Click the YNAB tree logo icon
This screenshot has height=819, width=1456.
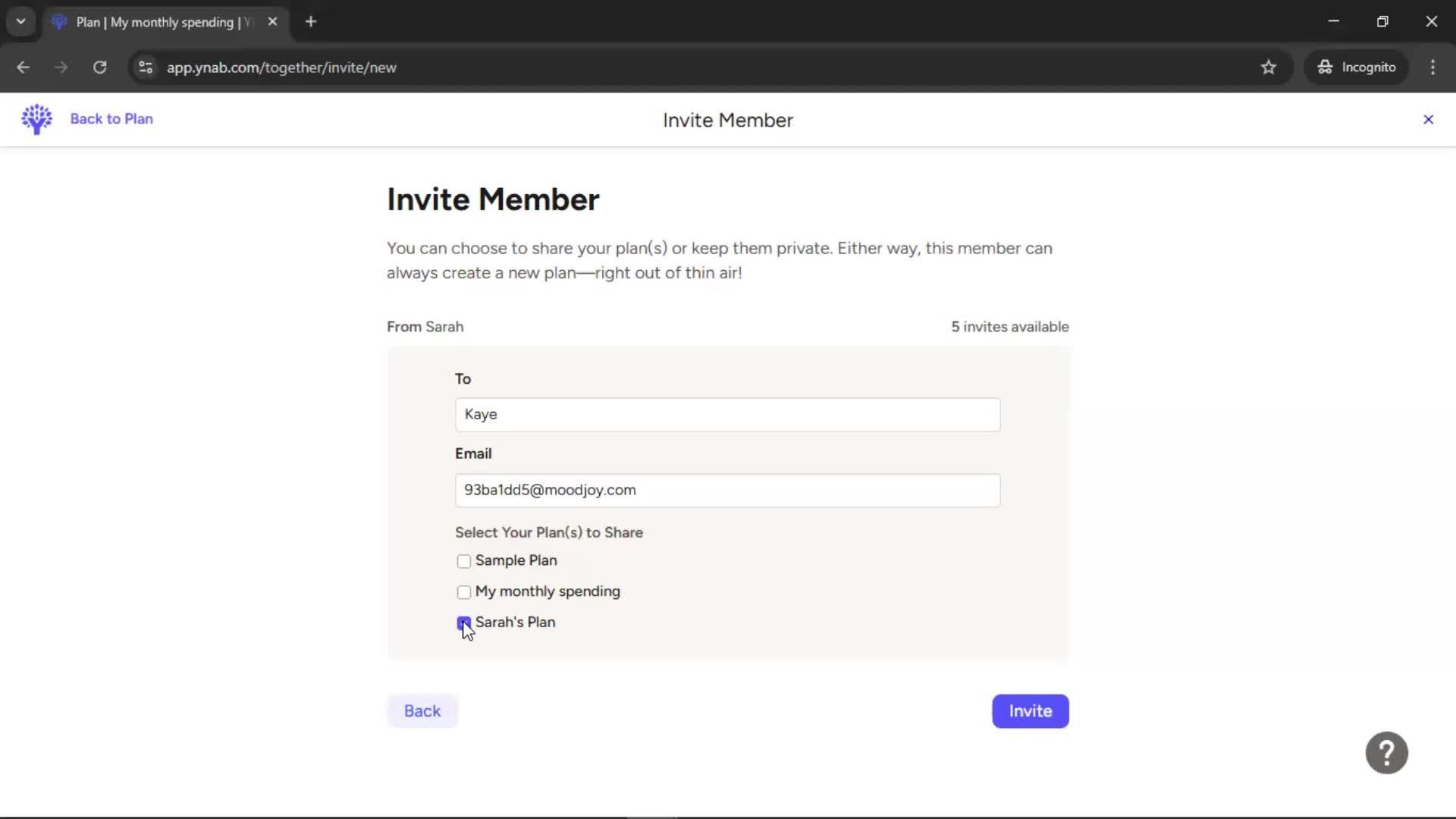(36, 119)
